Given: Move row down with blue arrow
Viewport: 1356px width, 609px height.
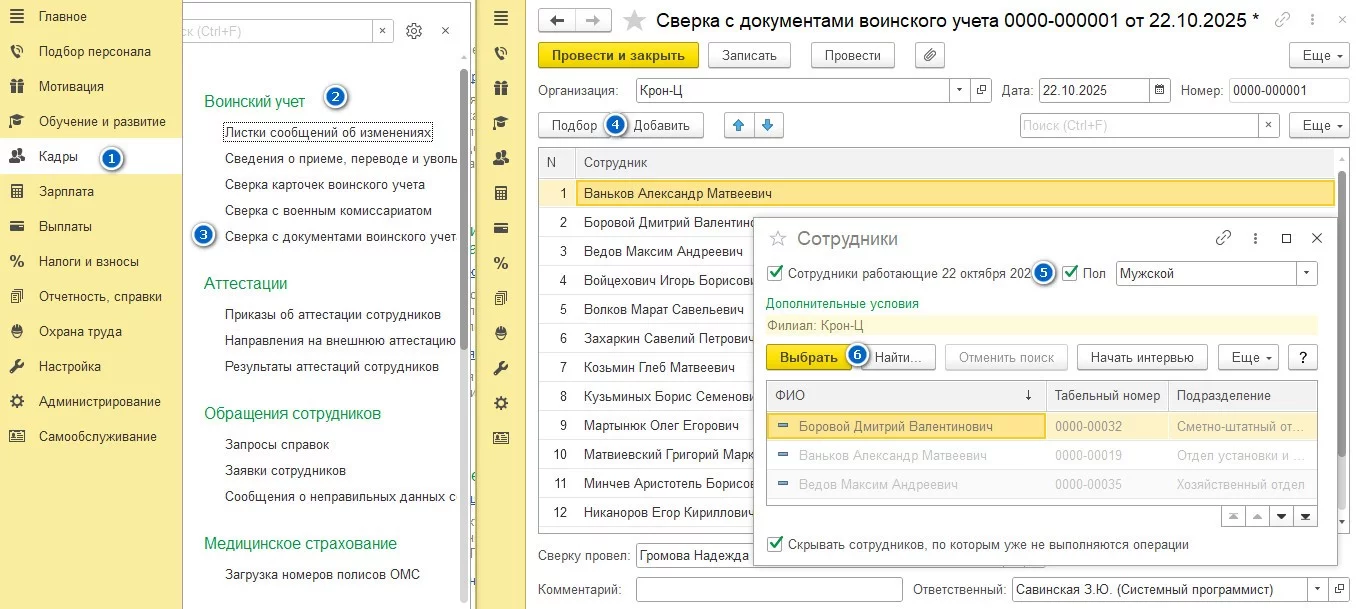Looking at the screenshot, I should [768, 125].
